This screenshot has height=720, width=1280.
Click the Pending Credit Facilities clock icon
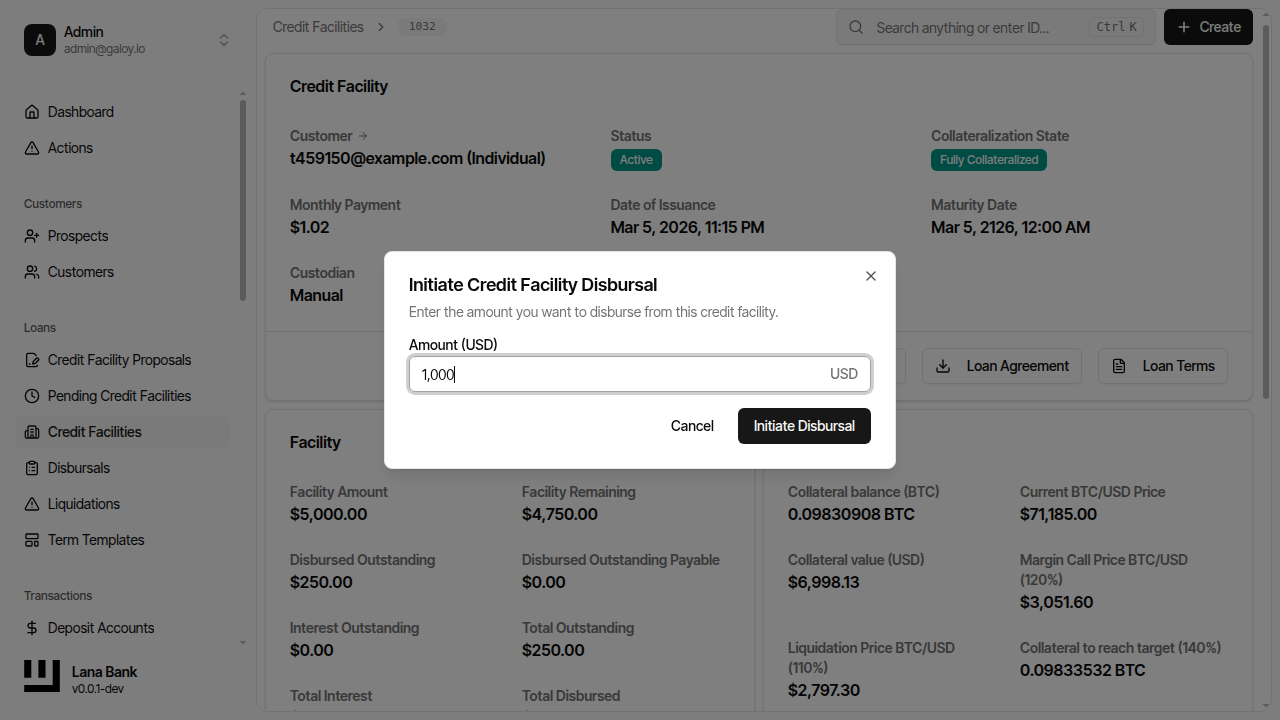(x=32, y=396)
